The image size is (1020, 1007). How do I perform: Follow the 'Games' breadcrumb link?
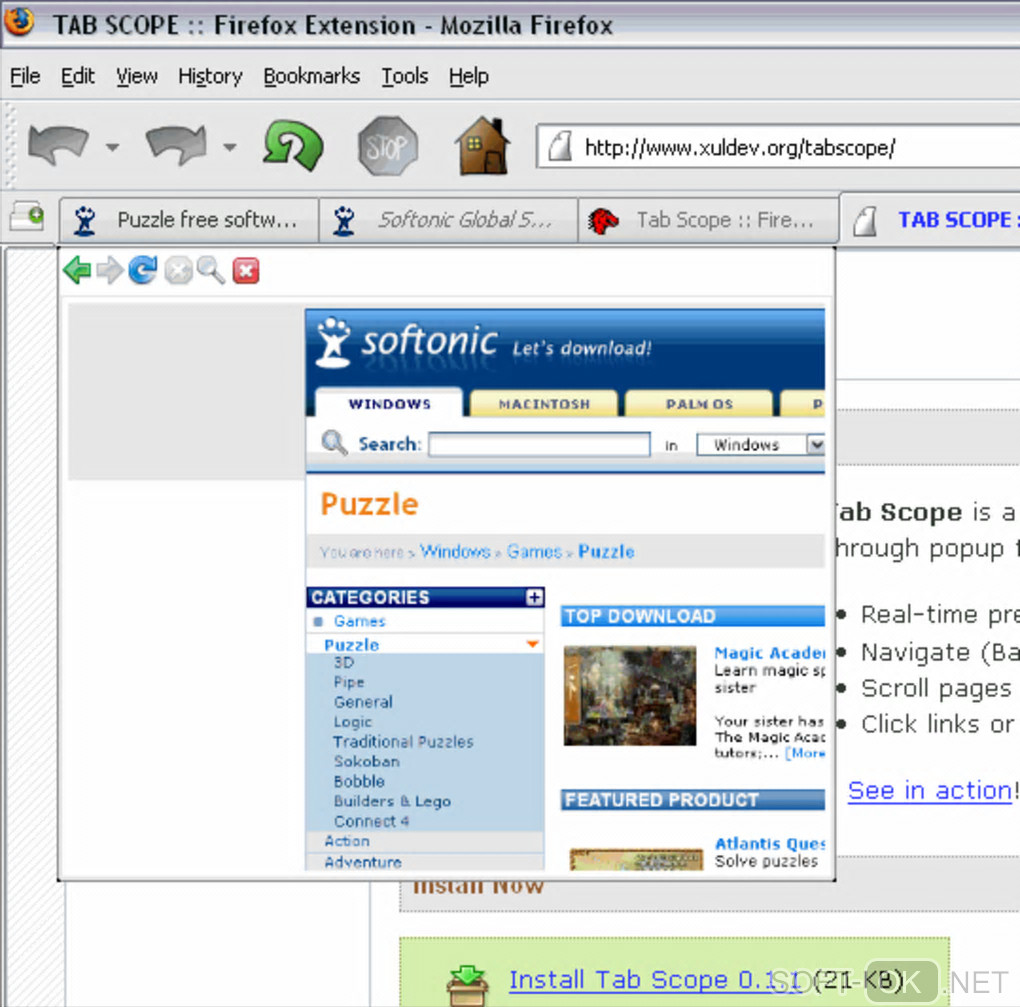click(x=534, y=552)
